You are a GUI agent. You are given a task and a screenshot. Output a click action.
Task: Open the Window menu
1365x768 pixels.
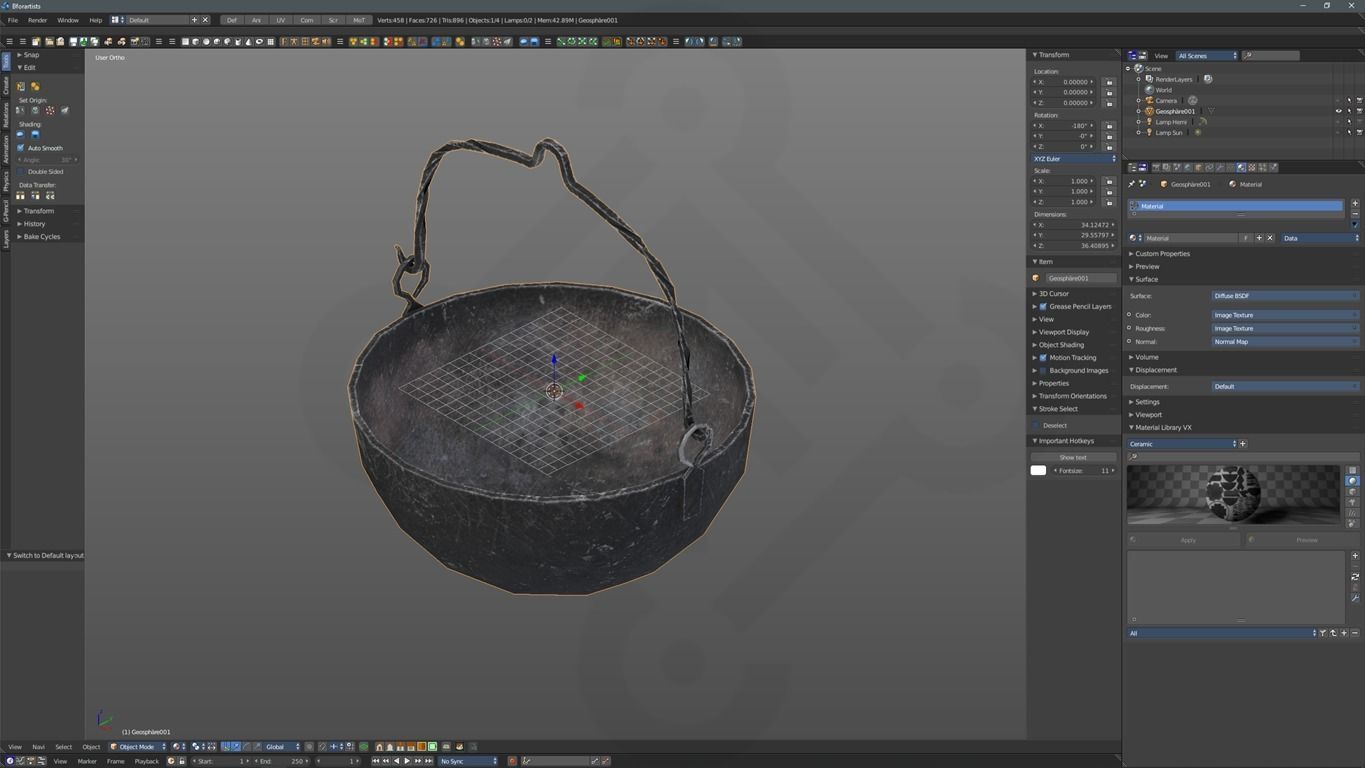(68, 20)
